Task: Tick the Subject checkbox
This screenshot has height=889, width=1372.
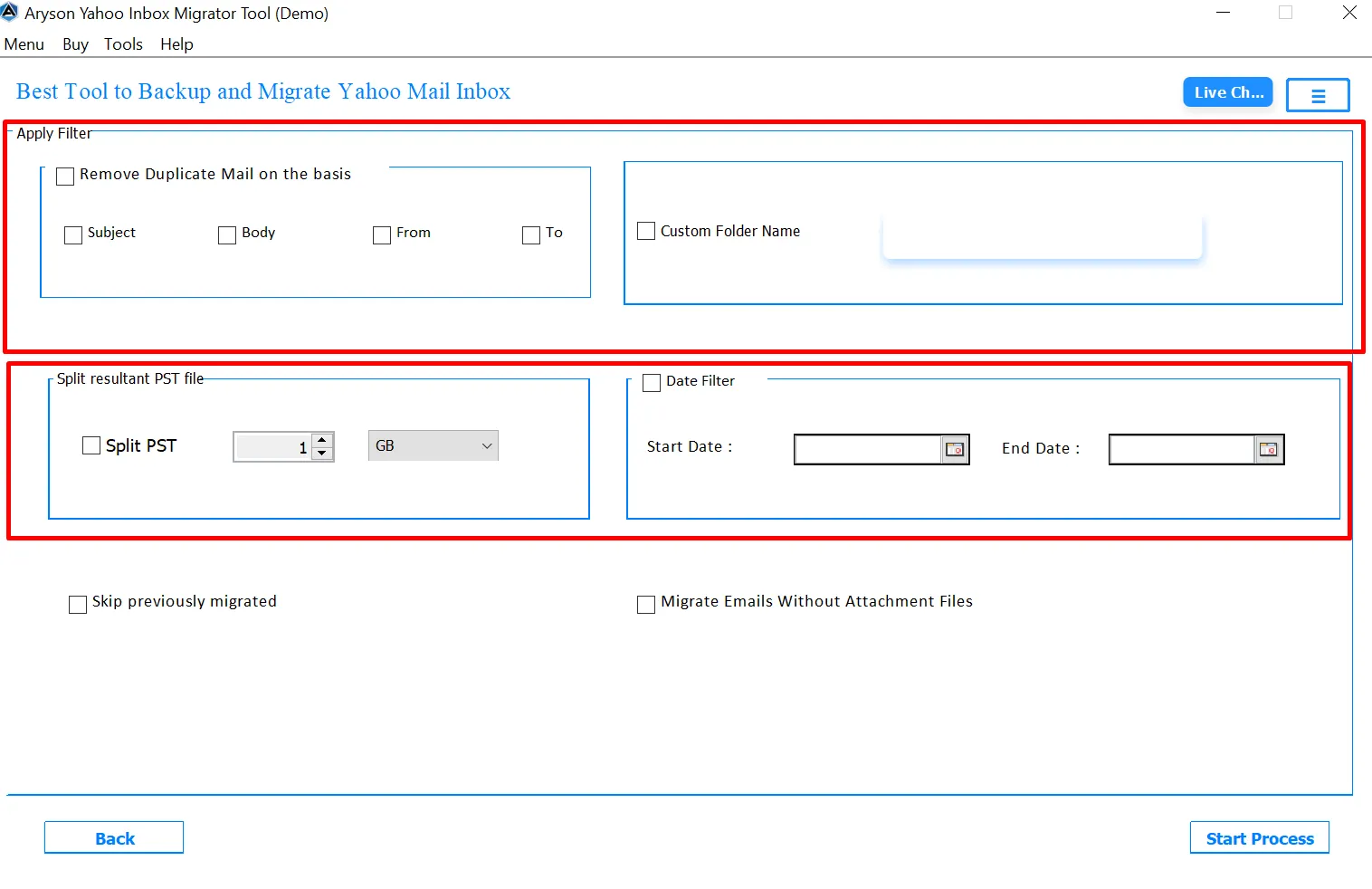Action: tap(73, 235)
